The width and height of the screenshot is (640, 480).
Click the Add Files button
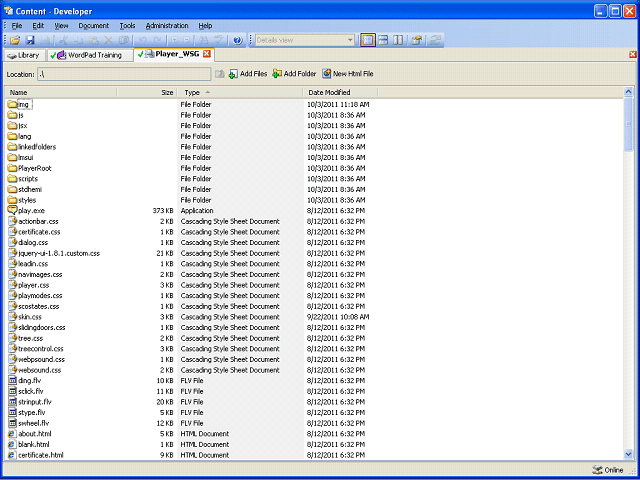click(x=248, y=74)
